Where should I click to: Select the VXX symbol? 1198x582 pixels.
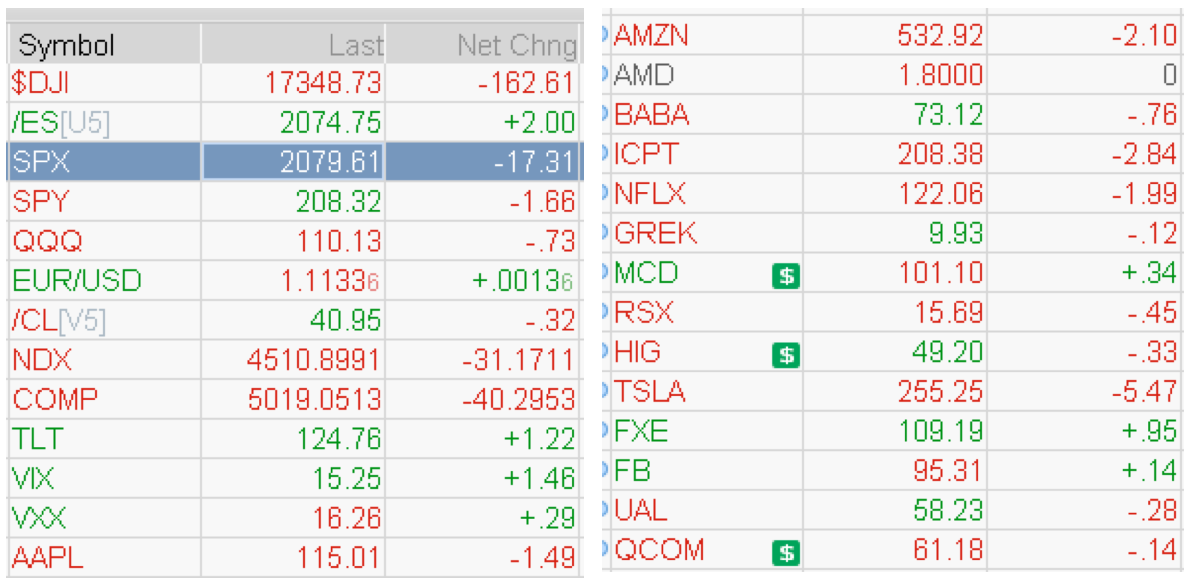[x=38, y=519]
